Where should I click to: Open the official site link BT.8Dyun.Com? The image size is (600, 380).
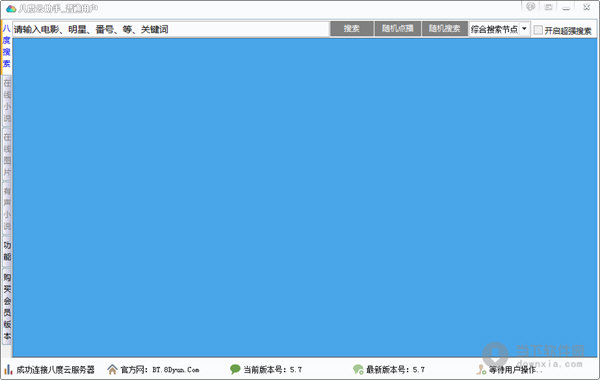tap(176, 370)
